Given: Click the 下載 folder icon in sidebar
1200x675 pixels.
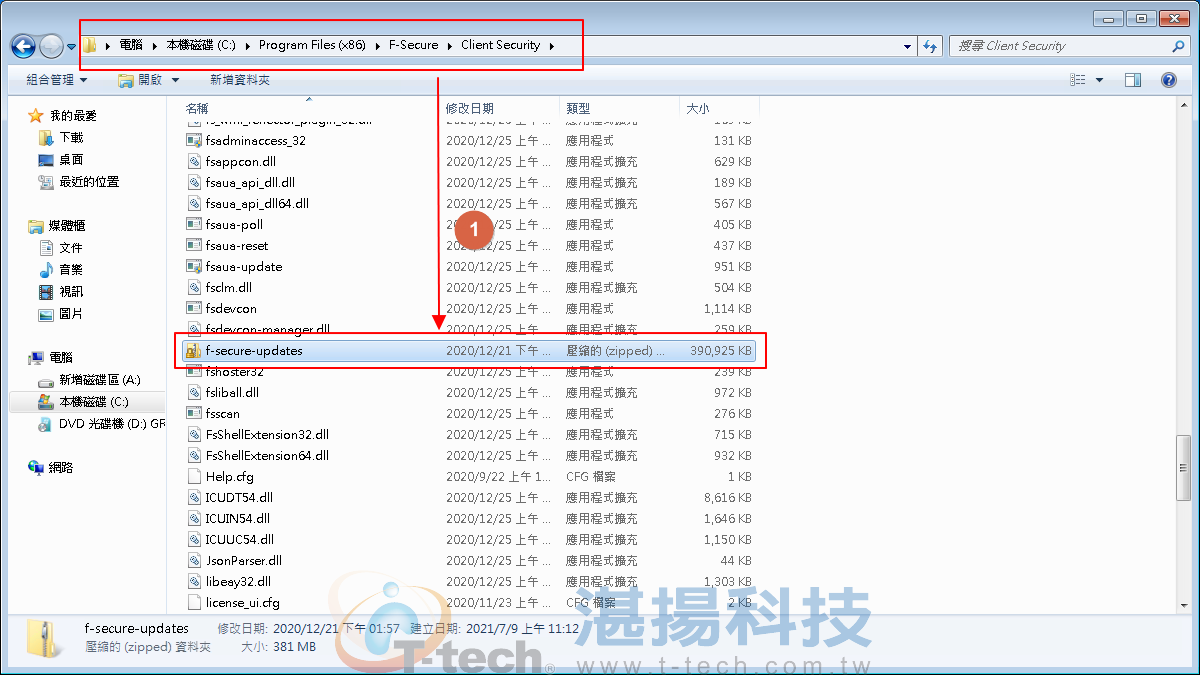Looking at the screenshot, I should 45,138.
